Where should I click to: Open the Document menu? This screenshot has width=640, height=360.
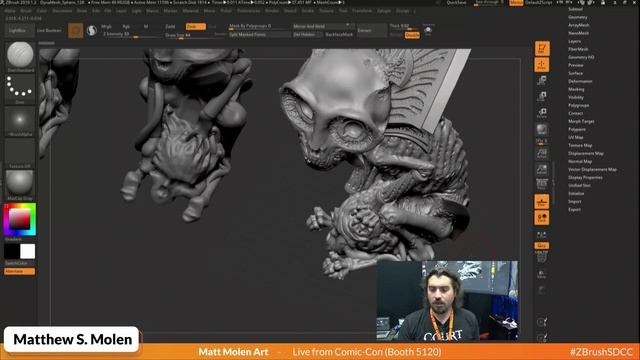62,11
